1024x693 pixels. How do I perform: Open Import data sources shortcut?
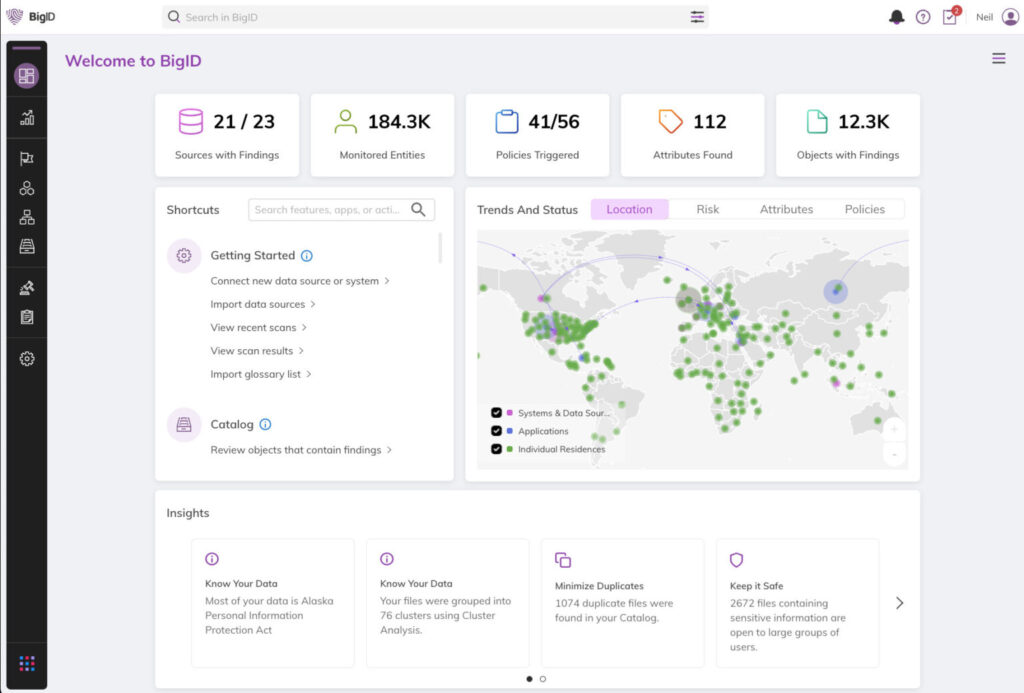263,304
